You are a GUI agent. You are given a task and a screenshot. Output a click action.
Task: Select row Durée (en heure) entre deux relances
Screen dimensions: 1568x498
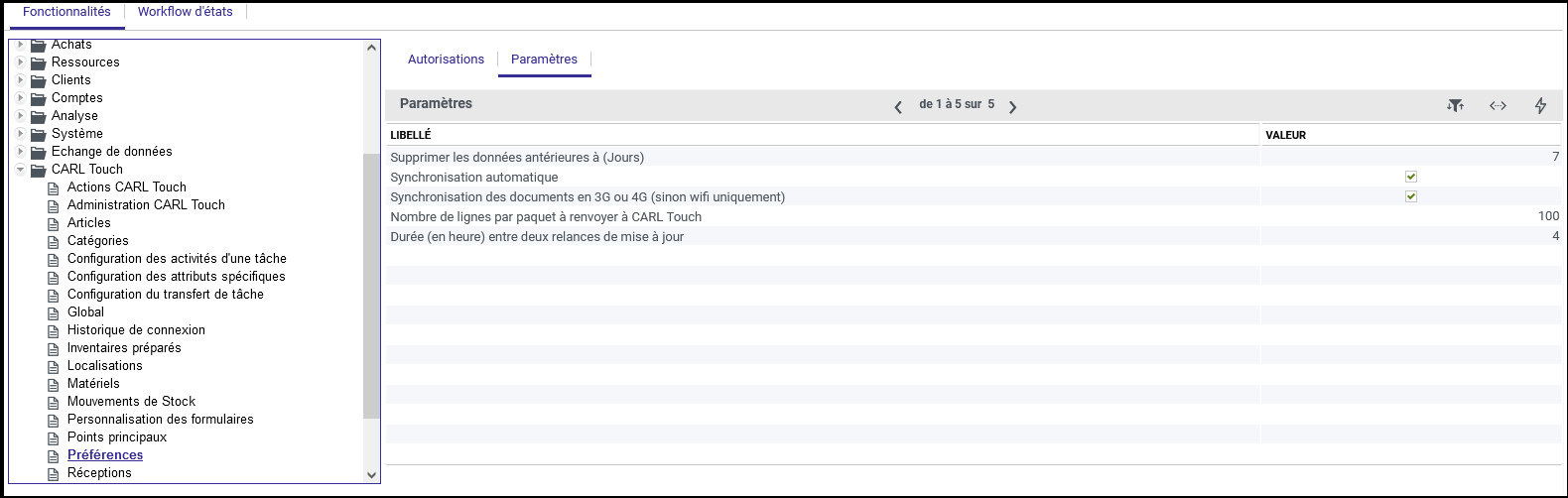click(x=974, y=236)
